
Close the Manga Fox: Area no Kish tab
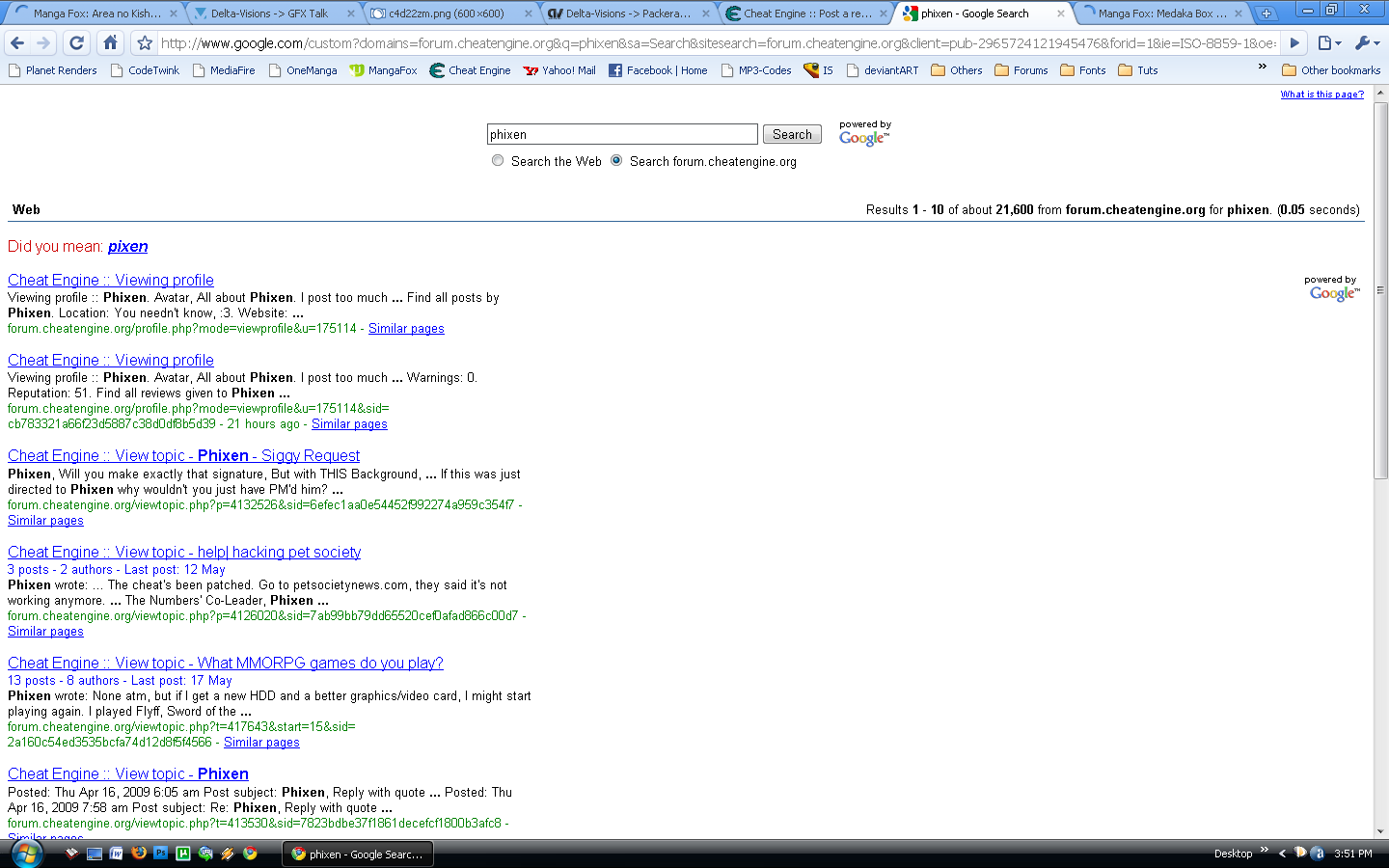tap(174, 14)
